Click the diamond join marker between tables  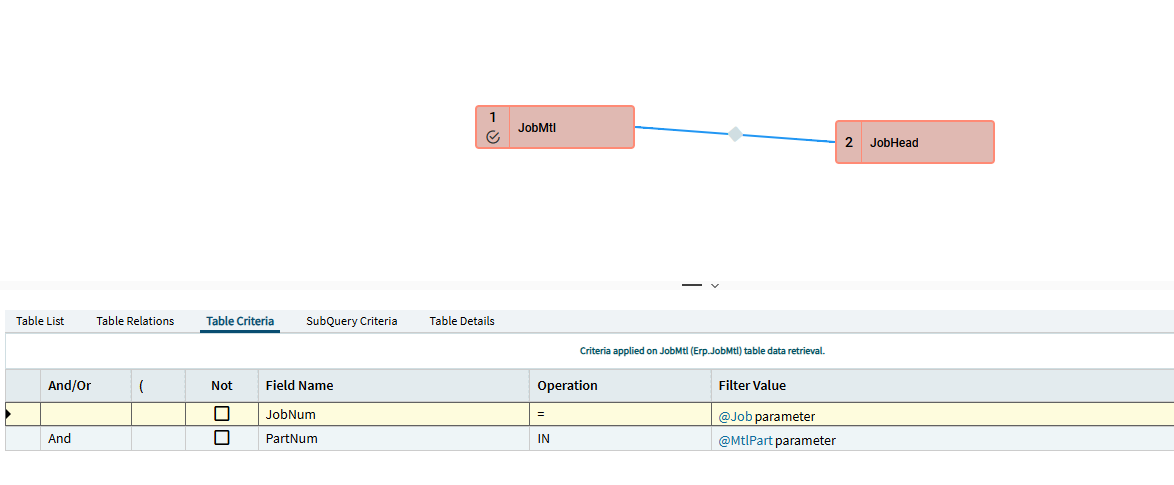tap(735, 134)
